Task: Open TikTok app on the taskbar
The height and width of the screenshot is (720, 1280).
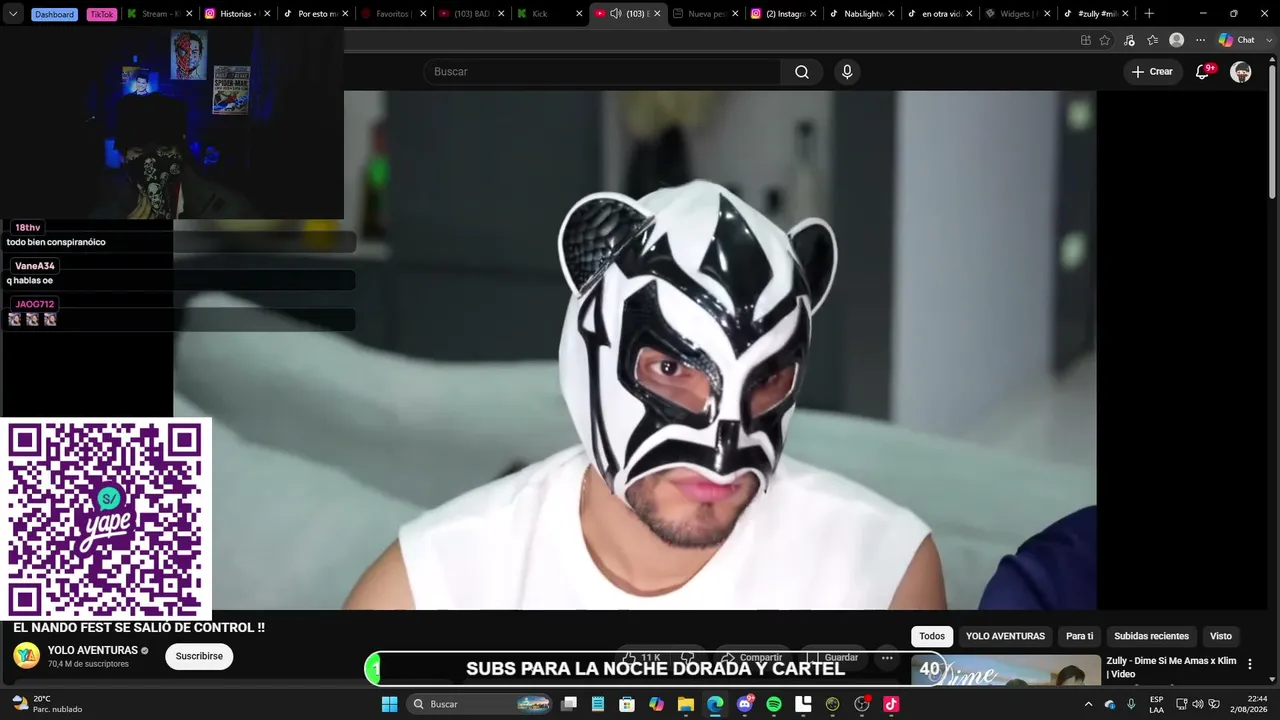Action: click(x=891, y=704)
